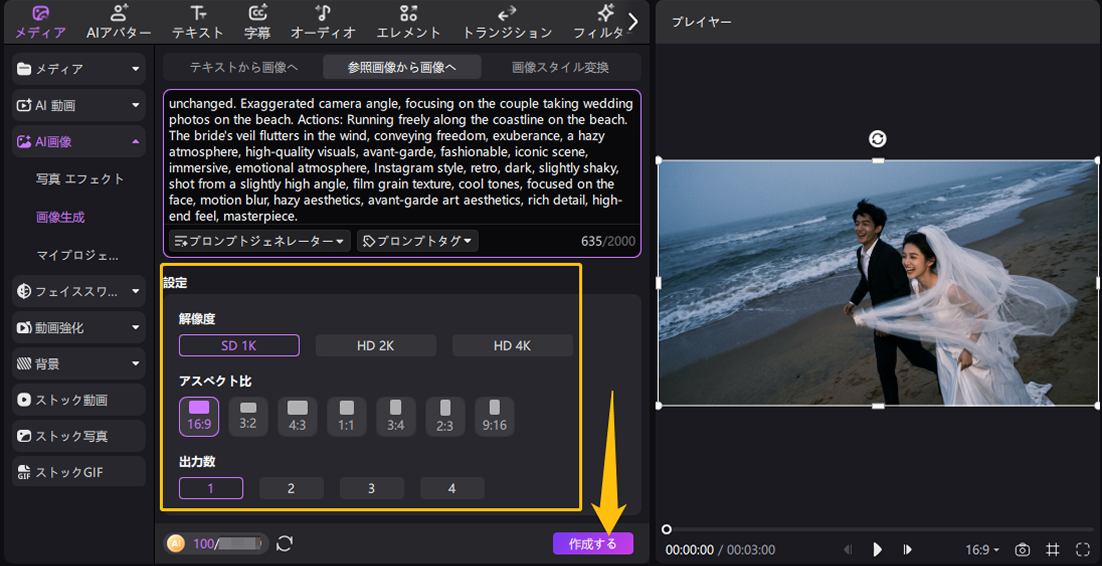Open the プロンプトジェネレーター dropdown

coord(260,241)
